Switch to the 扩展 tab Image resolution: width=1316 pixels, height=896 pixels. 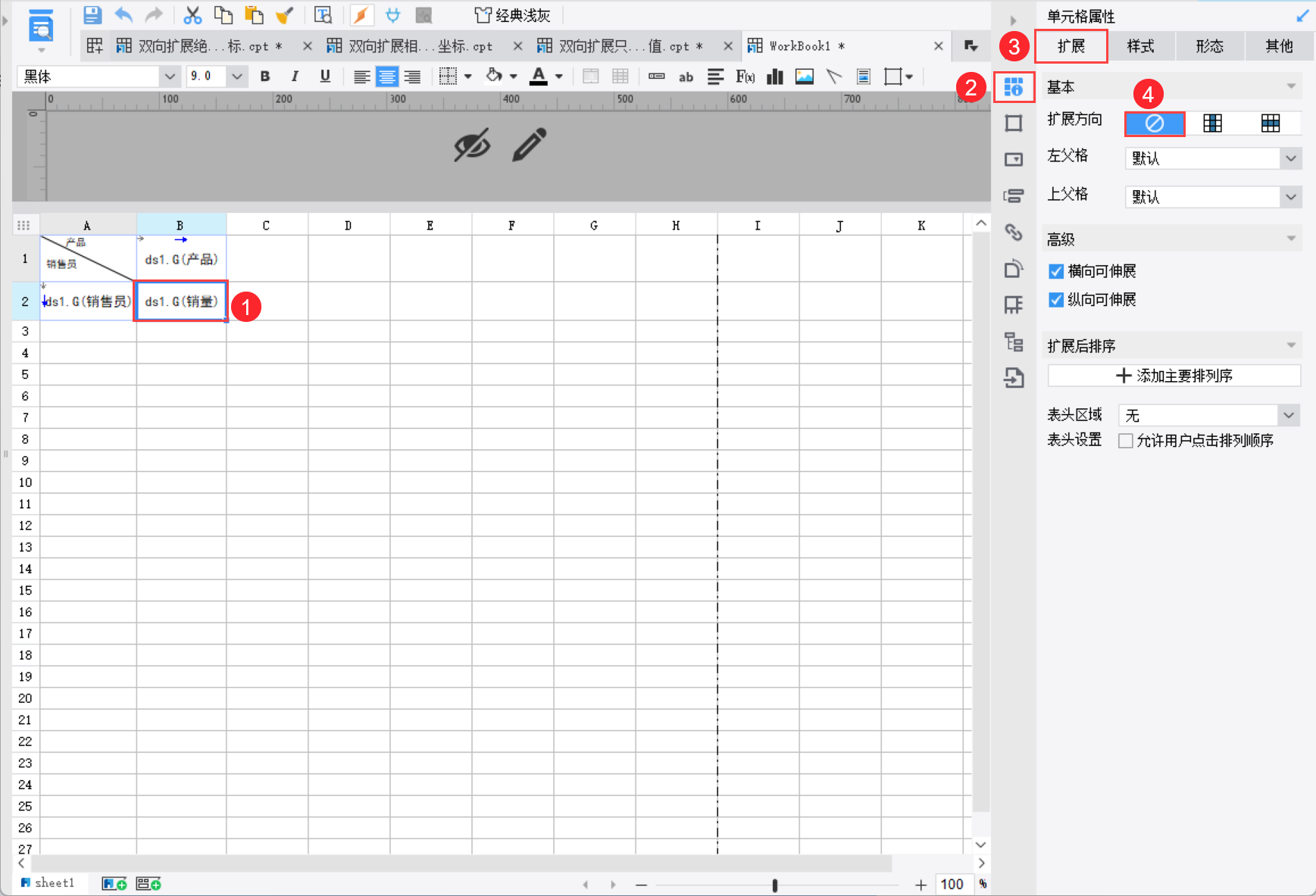point(1071,46)
